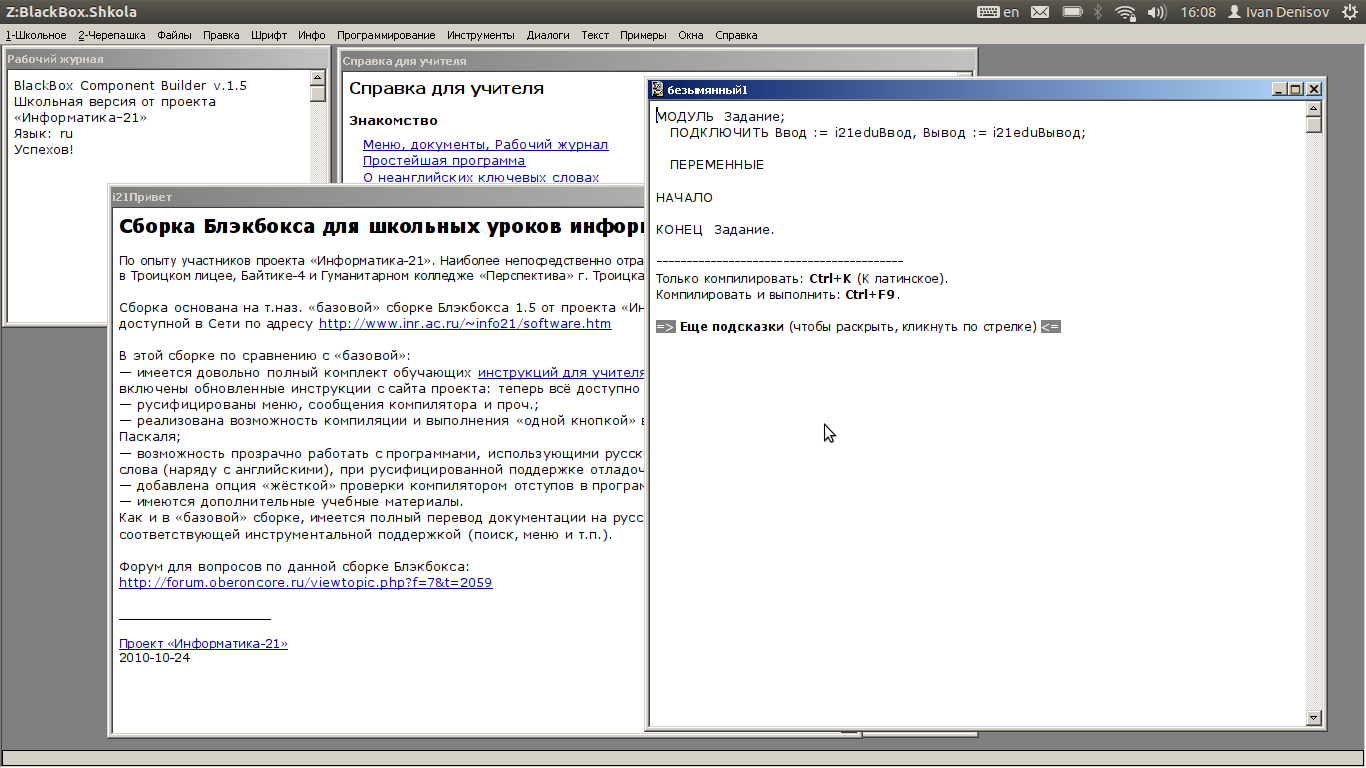Open the forum.oberoncore.ru link
The height and width of the screenshot is (768, 1366).
point(305,583)
